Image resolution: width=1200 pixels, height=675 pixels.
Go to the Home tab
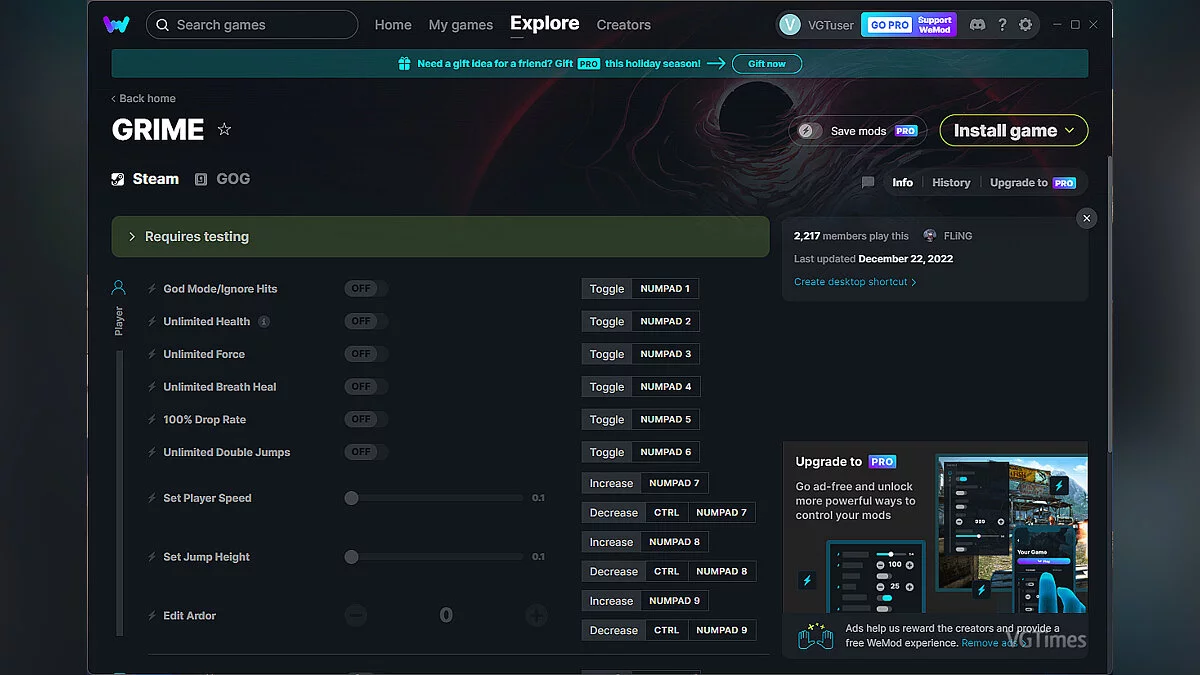tap(393, 25)
